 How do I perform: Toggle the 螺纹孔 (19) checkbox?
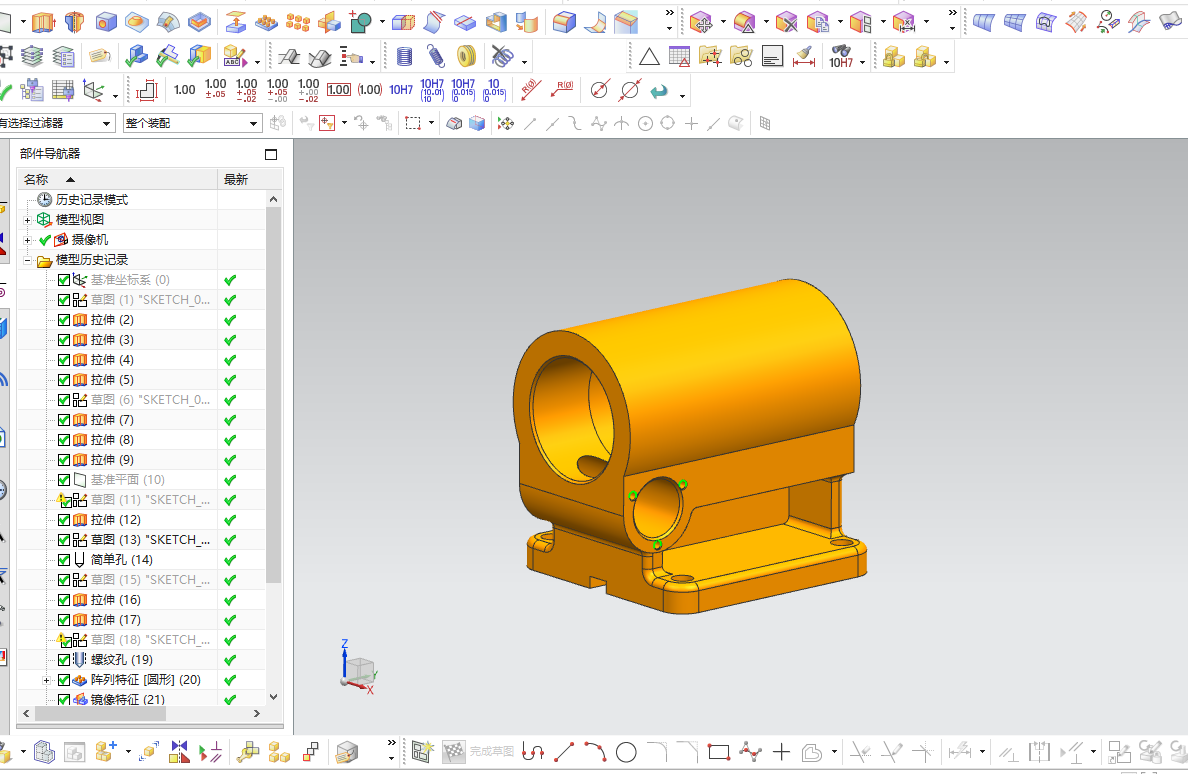click(64, 660)
